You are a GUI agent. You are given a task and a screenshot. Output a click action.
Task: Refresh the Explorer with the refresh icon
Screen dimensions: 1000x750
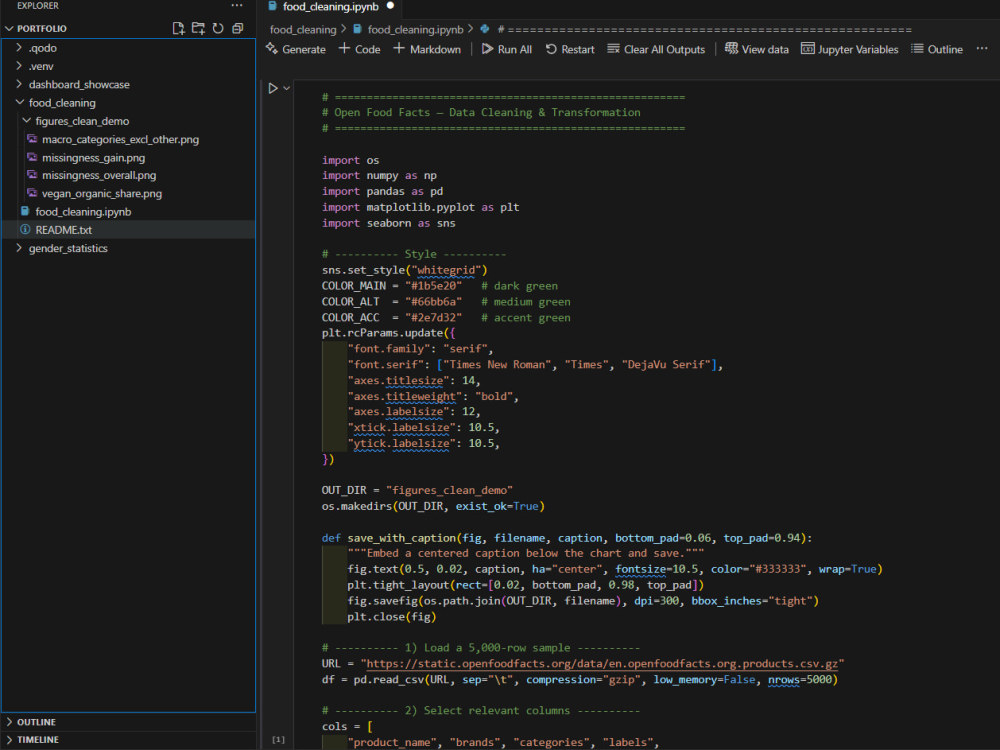218,28
